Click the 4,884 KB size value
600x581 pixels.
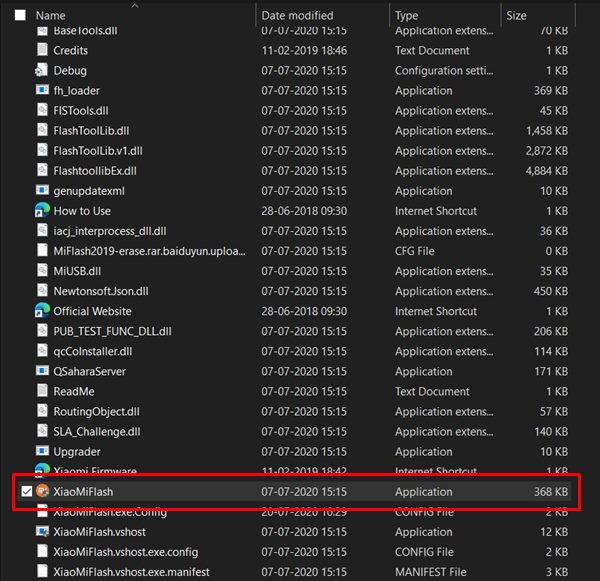tap(547, 171)
